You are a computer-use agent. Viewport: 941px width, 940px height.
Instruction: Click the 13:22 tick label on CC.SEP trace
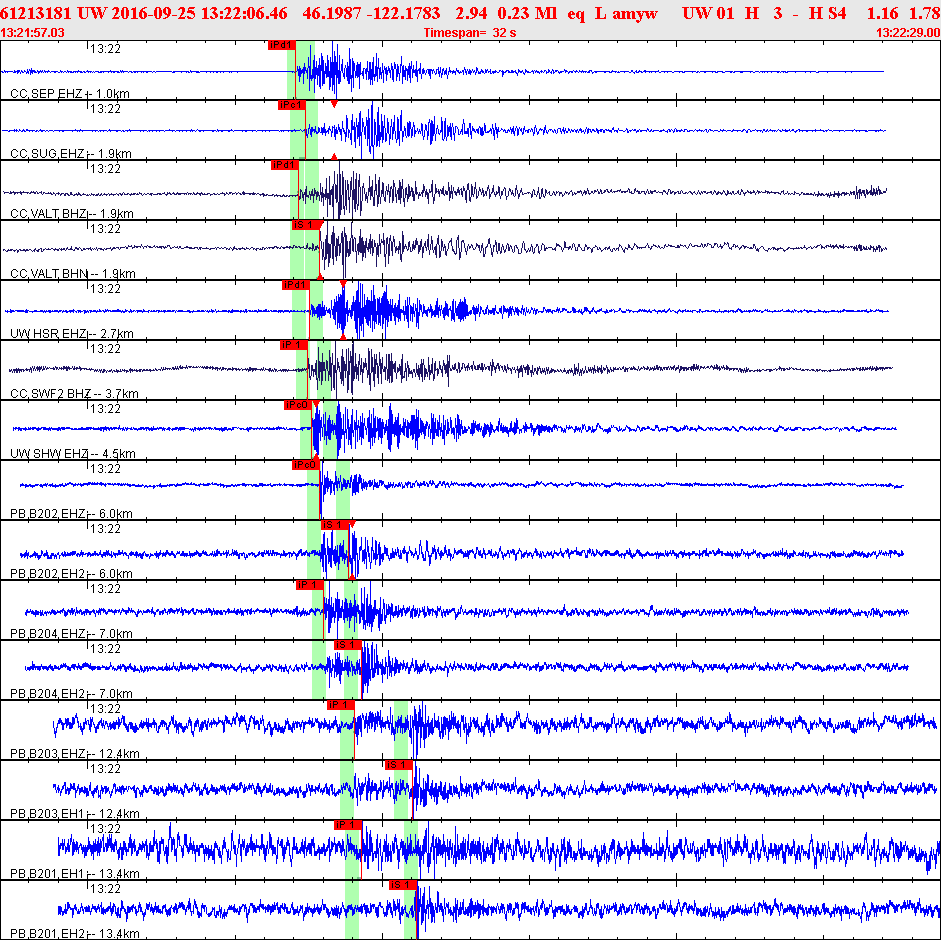click(x=106, y=49)
